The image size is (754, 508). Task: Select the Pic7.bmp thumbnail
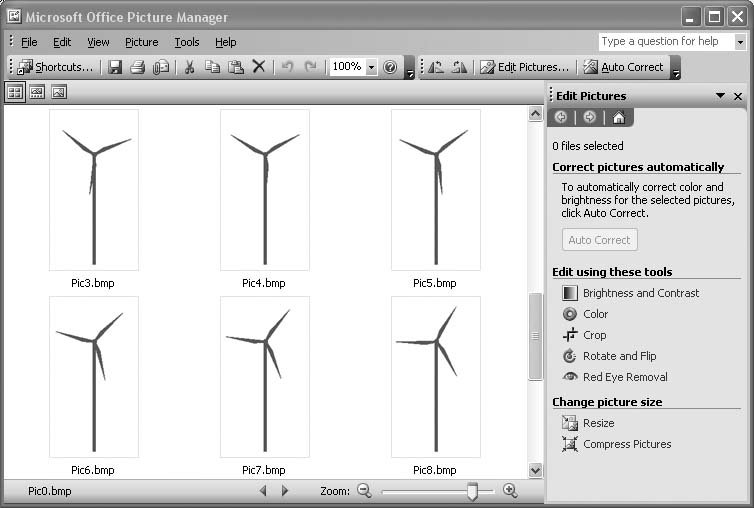pyautogui.click(x=264, y=377)
